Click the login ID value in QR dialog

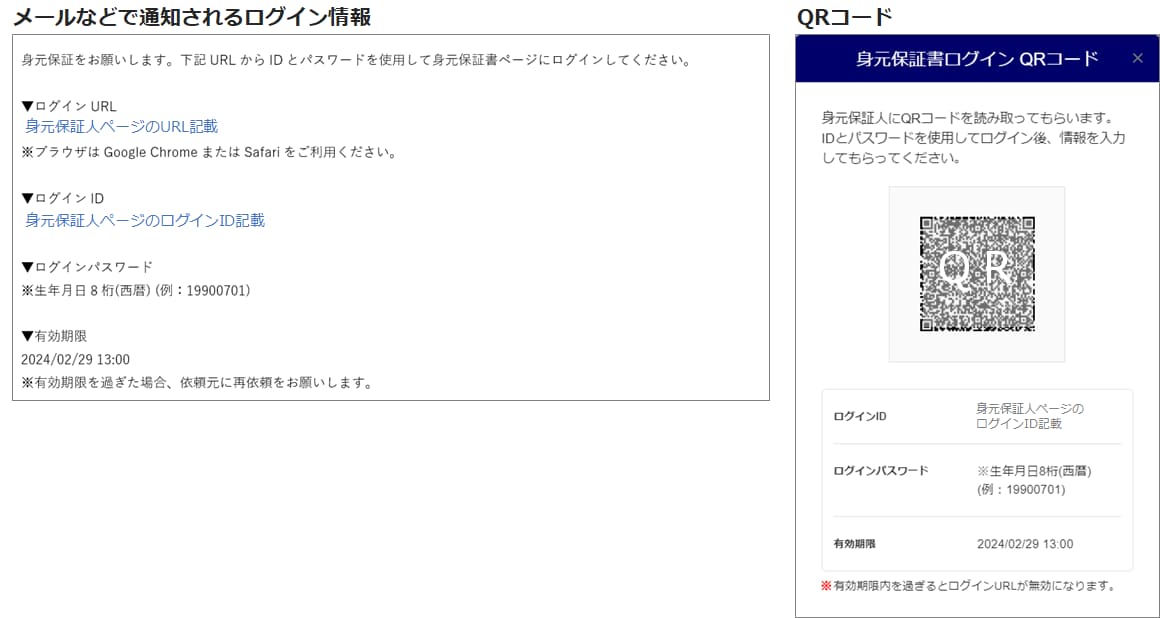pos(1029,416)
